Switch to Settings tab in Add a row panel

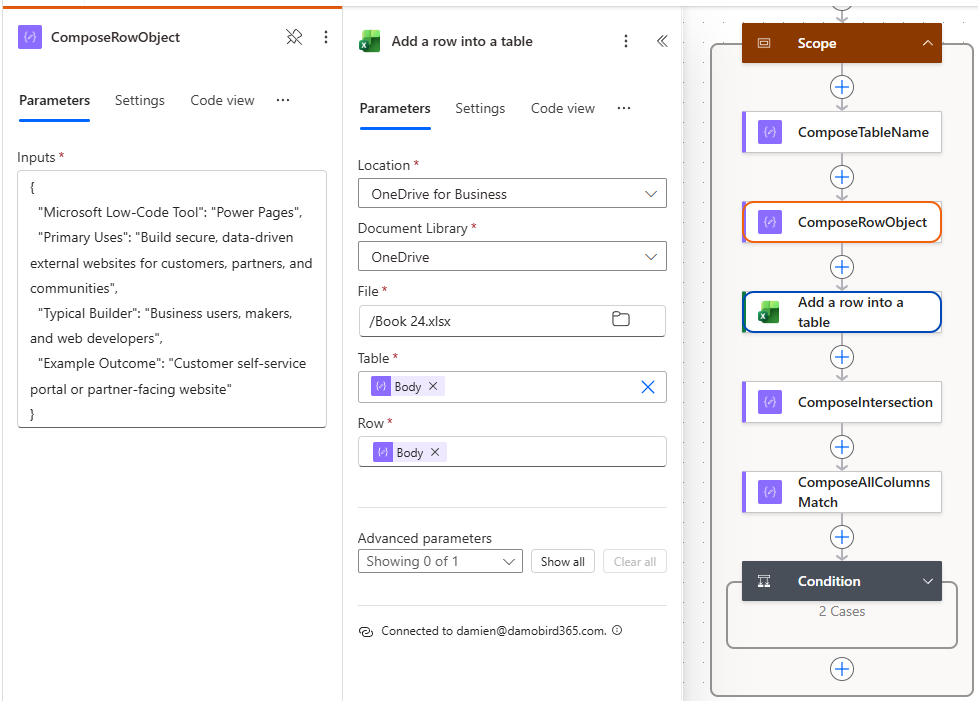pyautogui.click(x=480, y=109)
